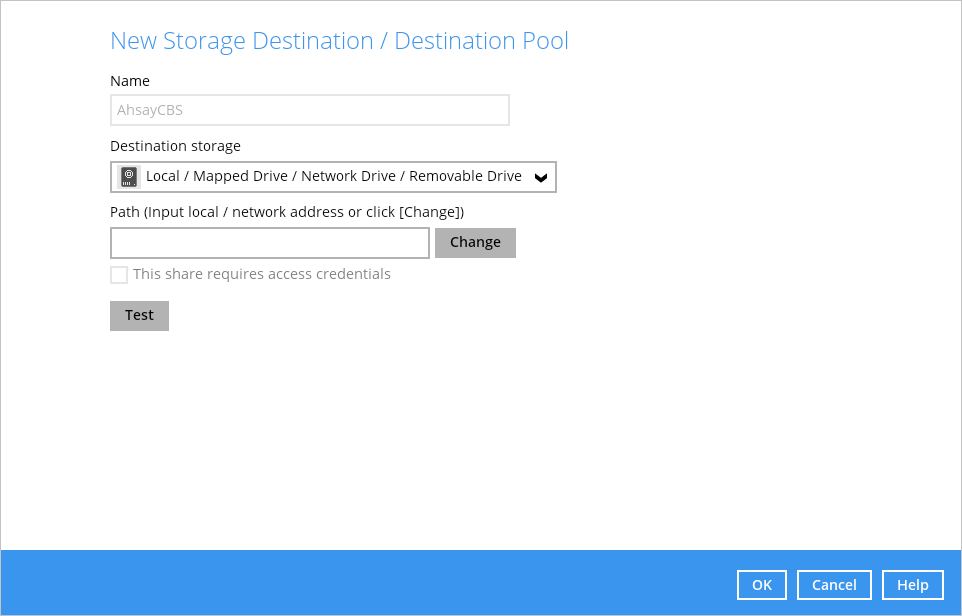962x616 pixels.
Task: Click the drive icon in Destination storage
Action: [x=128, y=177]
